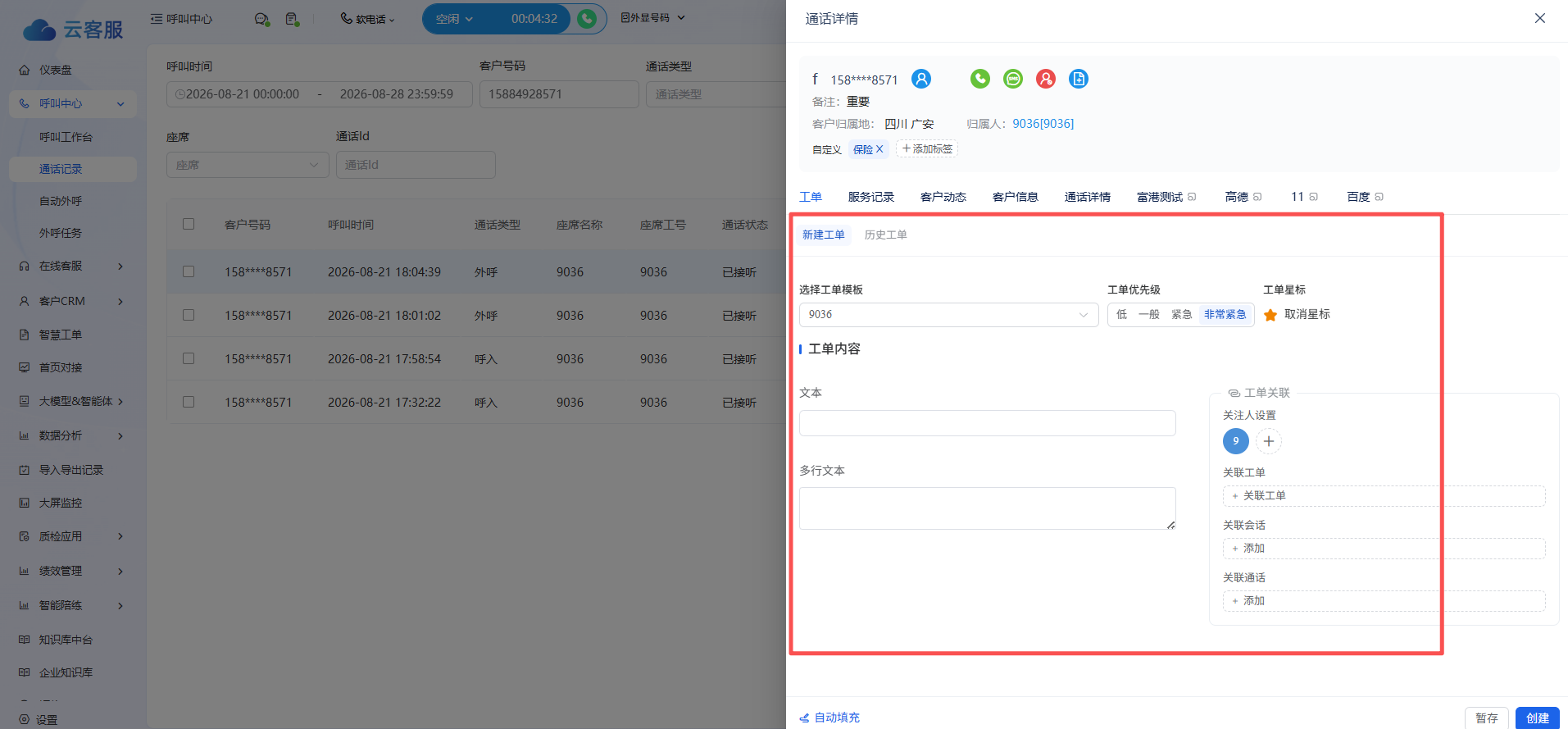The height and width of the screenshot is (729, 1568).
Task: Click 添加 under 关联会话
Action: [x=1384, y=549]
